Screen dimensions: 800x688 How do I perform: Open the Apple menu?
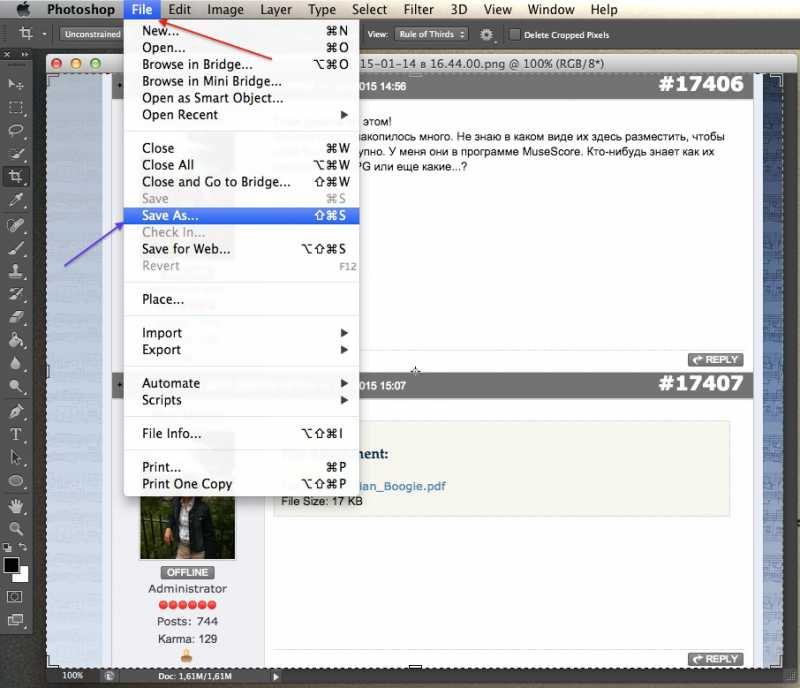(23, 9)
